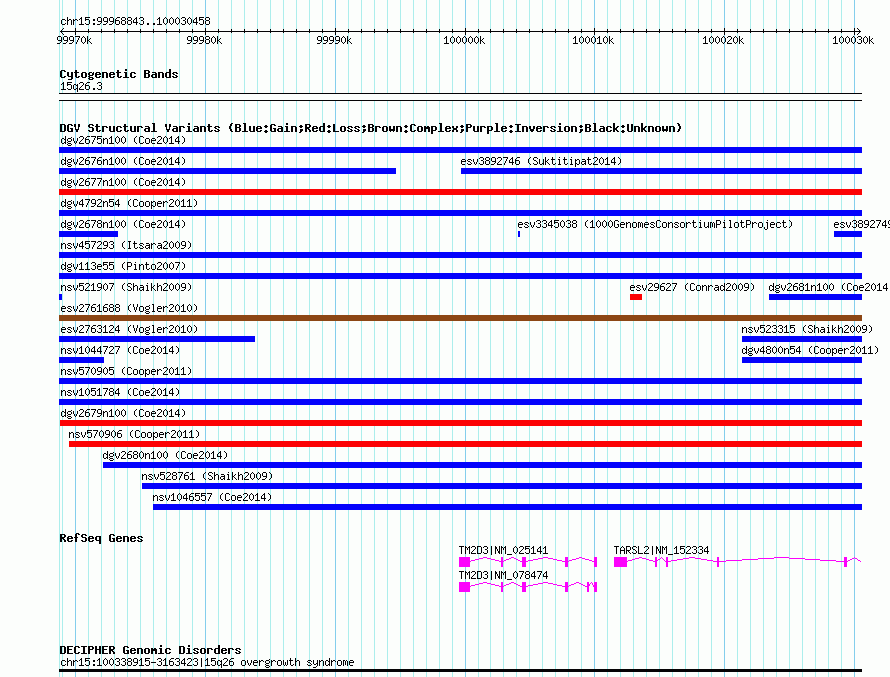
Task: Open the esv3892746 (Suktitipat2014) variant label
Action: (541, 161)
